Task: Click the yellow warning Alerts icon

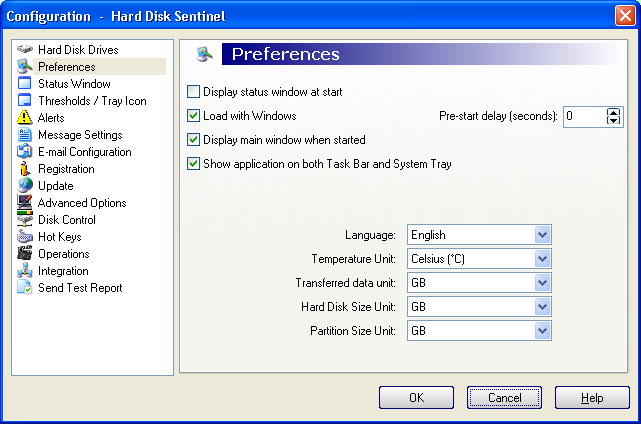Action: point(25,117)
